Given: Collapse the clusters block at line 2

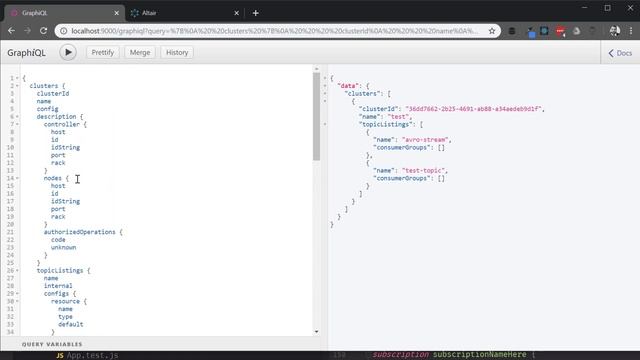Looking at the screenshot, I should coord(17,86).
